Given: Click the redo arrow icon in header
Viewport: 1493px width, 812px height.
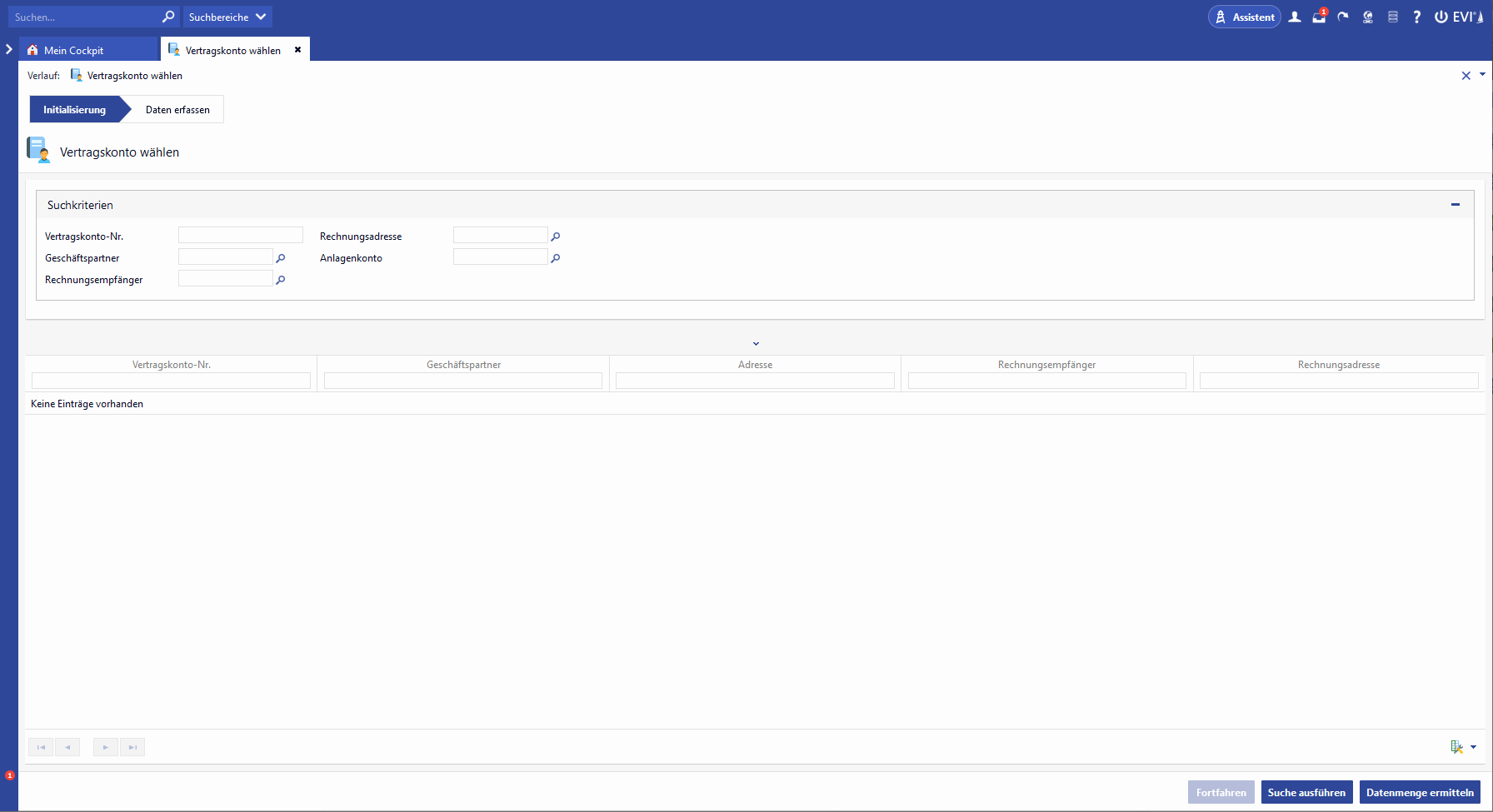Looking at the screenshot, I should tap(1343, 17).
